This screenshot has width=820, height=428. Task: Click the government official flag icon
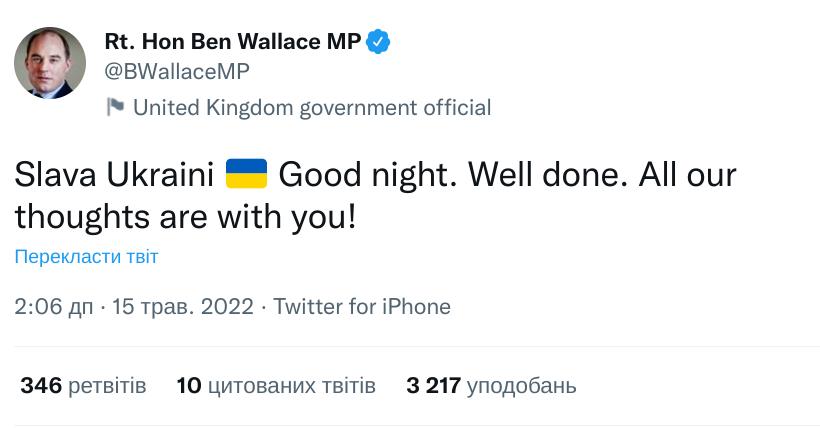coord(115,107)
